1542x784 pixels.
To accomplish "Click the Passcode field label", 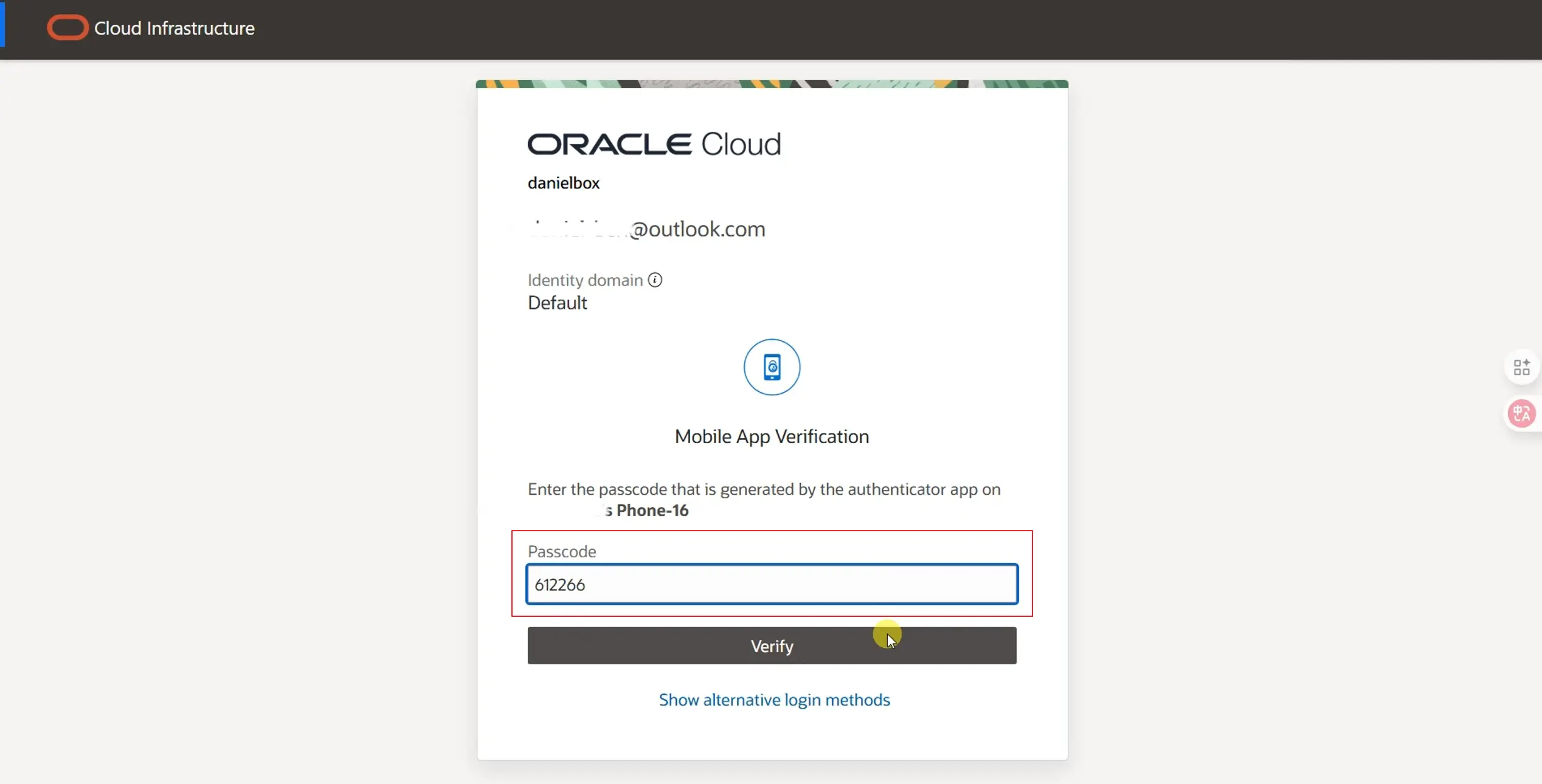I will click(562, 551).
